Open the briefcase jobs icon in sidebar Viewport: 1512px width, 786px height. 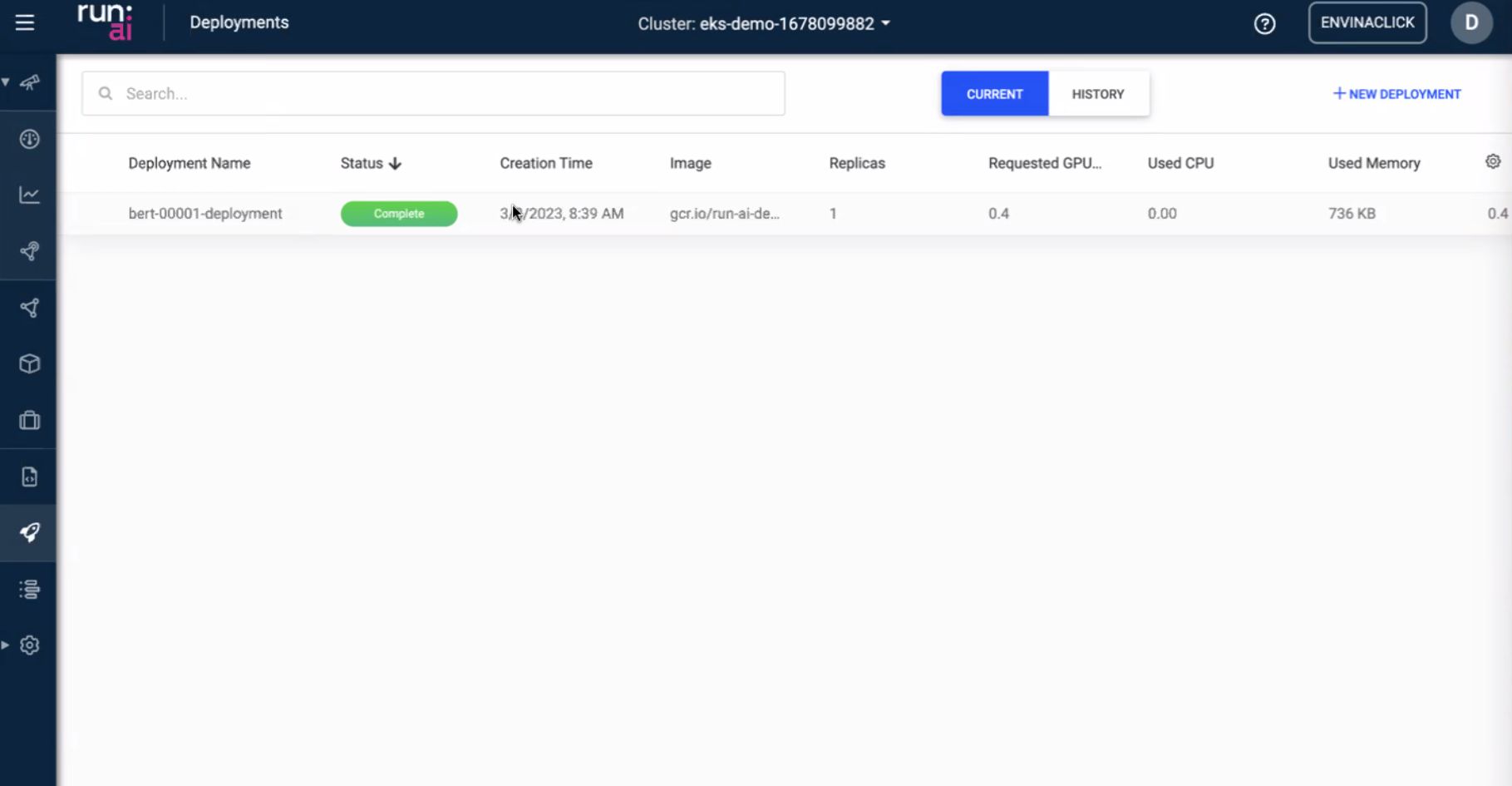[x=30, y=420]
